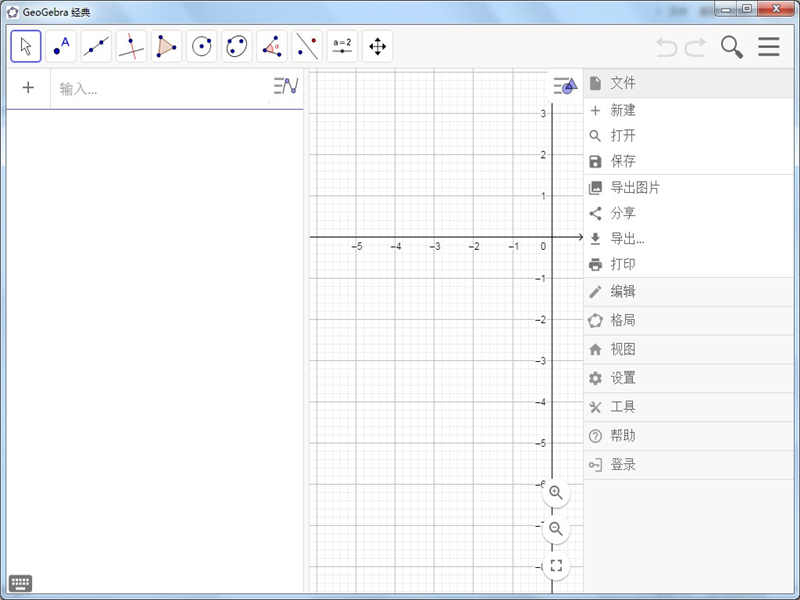
Task: Toggle the algebra style bar icon
Action: (x=286, y=86)
